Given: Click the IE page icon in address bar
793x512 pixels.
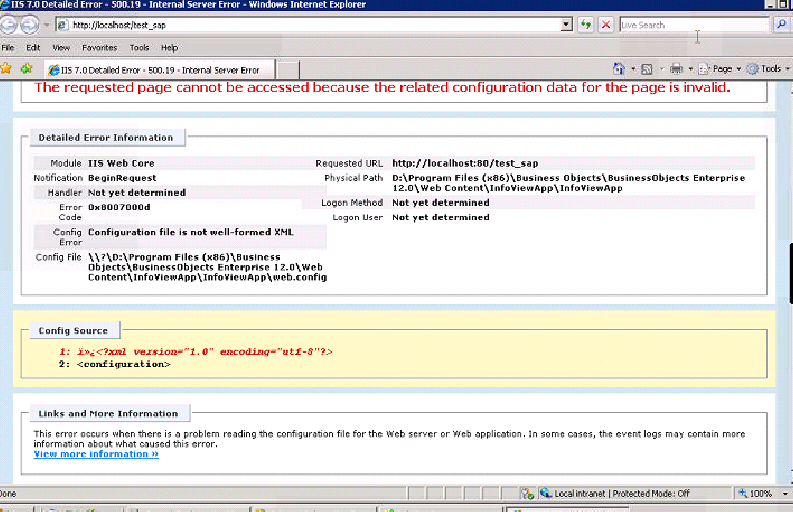Looking at the screenshot, I should point(63,24).
